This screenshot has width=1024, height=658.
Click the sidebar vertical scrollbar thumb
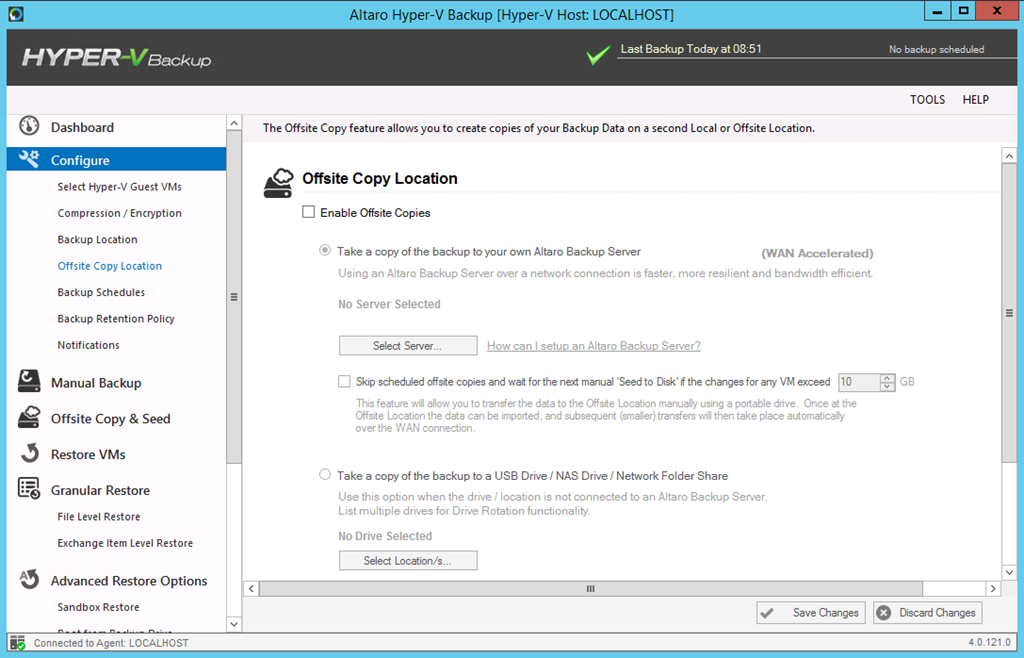click(x=234, y=297)
